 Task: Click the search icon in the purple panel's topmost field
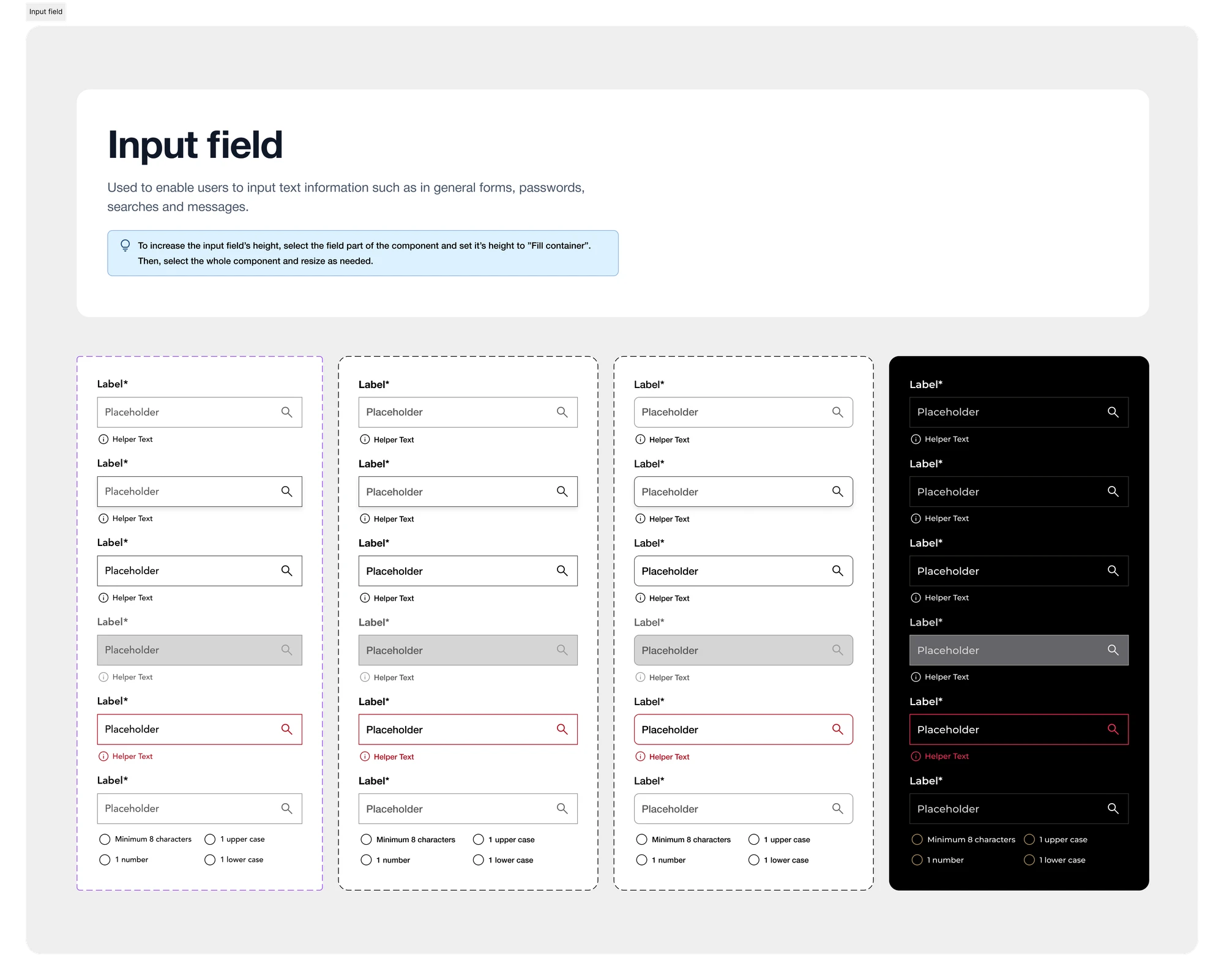(286, 412)
